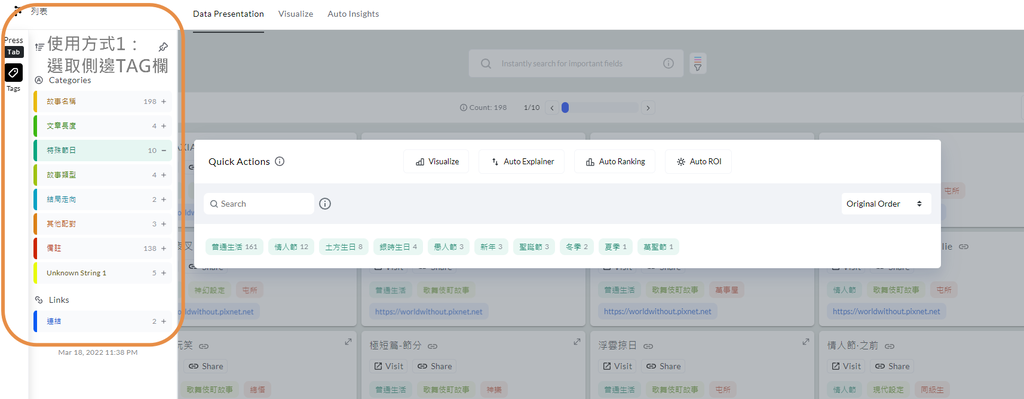Click Share on the 極短篇-節分 card
This screenshot has width=1024, height=399.
click(435, 366)
